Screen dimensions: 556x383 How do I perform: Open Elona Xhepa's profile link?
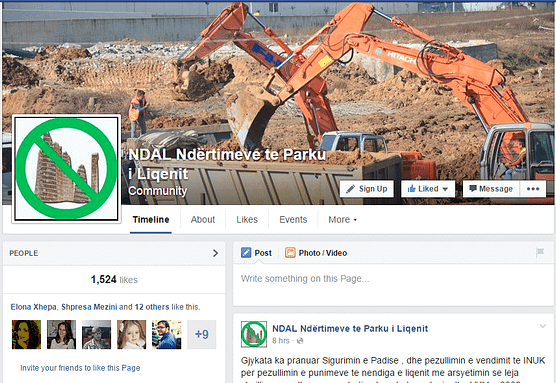click(33, 307)
